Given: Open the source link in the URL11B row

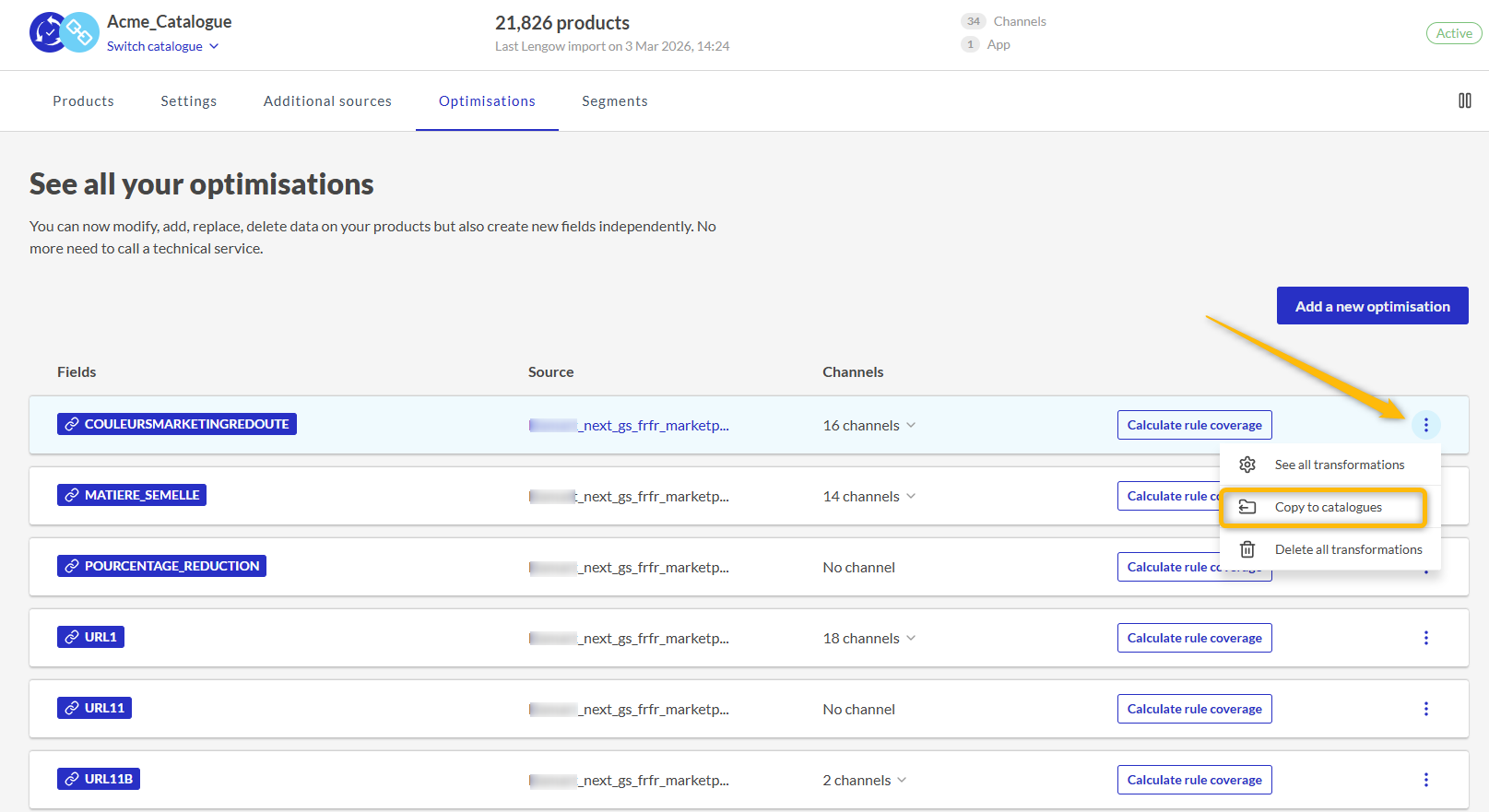Looking at the screenshot, I should pos(629,780).
